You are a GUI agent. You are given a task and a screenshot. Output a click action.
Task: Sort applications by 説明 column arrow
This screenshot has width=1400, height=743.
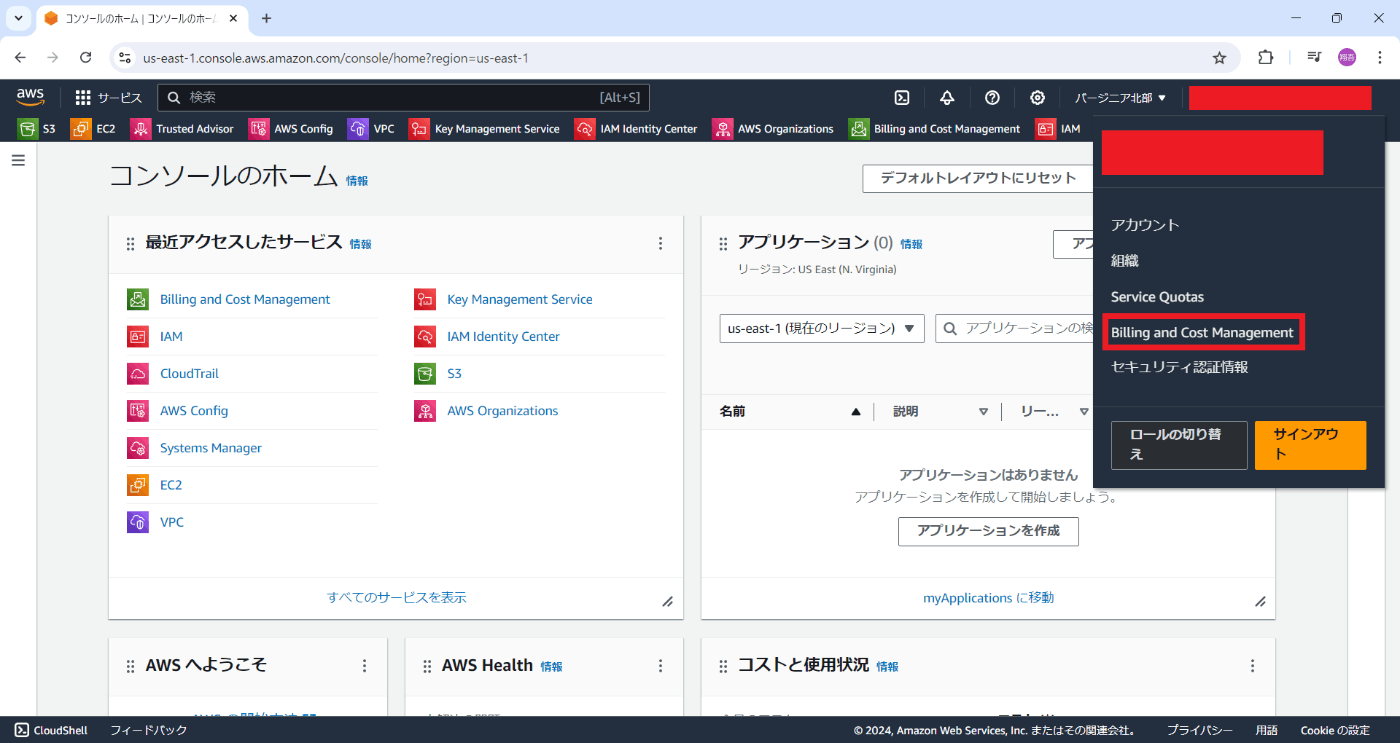pyautogui.click(x=983, y=412)
